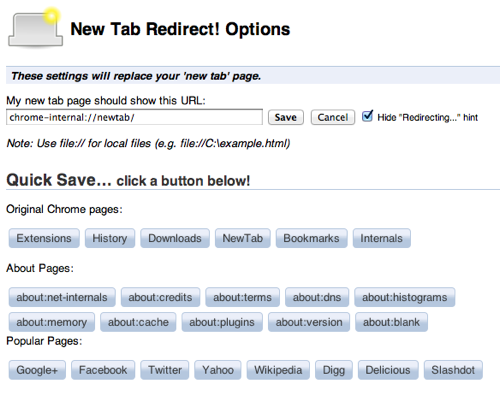Cancel the URL changes
This screenshot has height=396, width=500.
tap(333, 117)
